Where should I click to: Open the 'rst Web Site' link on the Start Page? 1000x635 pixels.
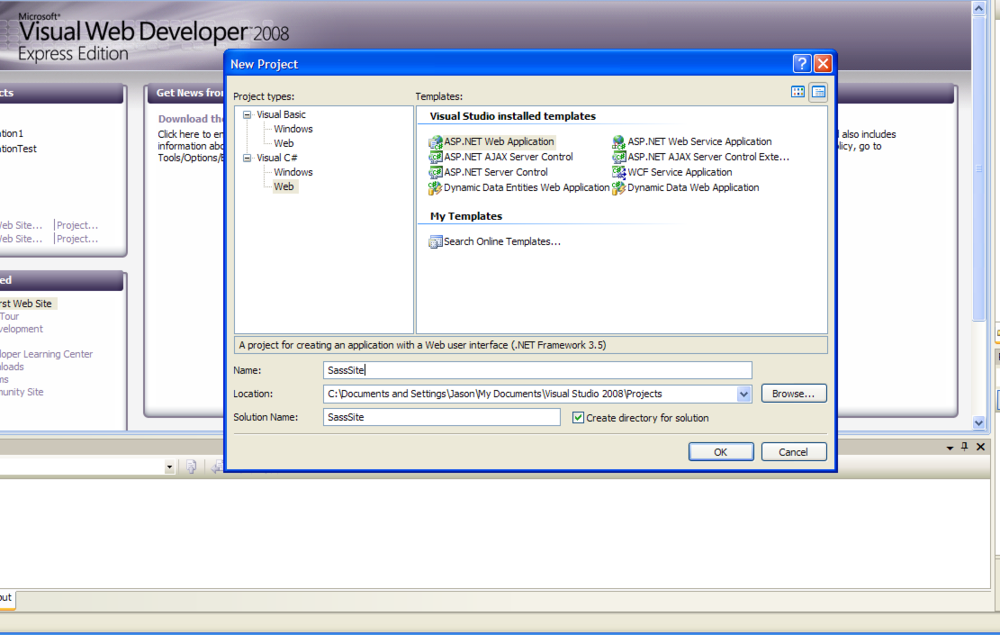coord(26,303)
